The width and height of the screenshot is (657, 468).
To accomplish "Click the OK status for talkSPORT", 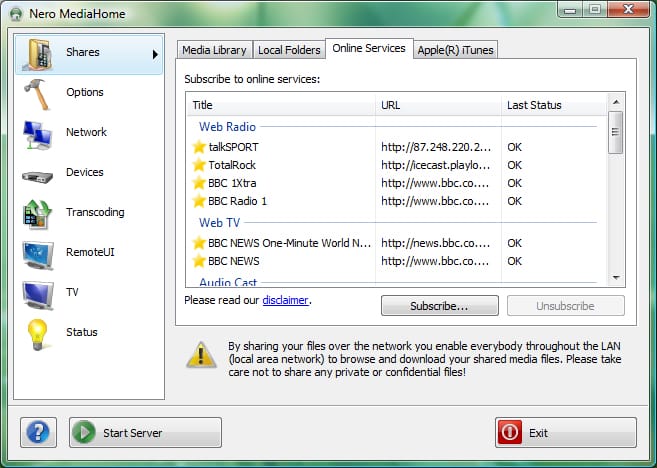I will (515, 147).
